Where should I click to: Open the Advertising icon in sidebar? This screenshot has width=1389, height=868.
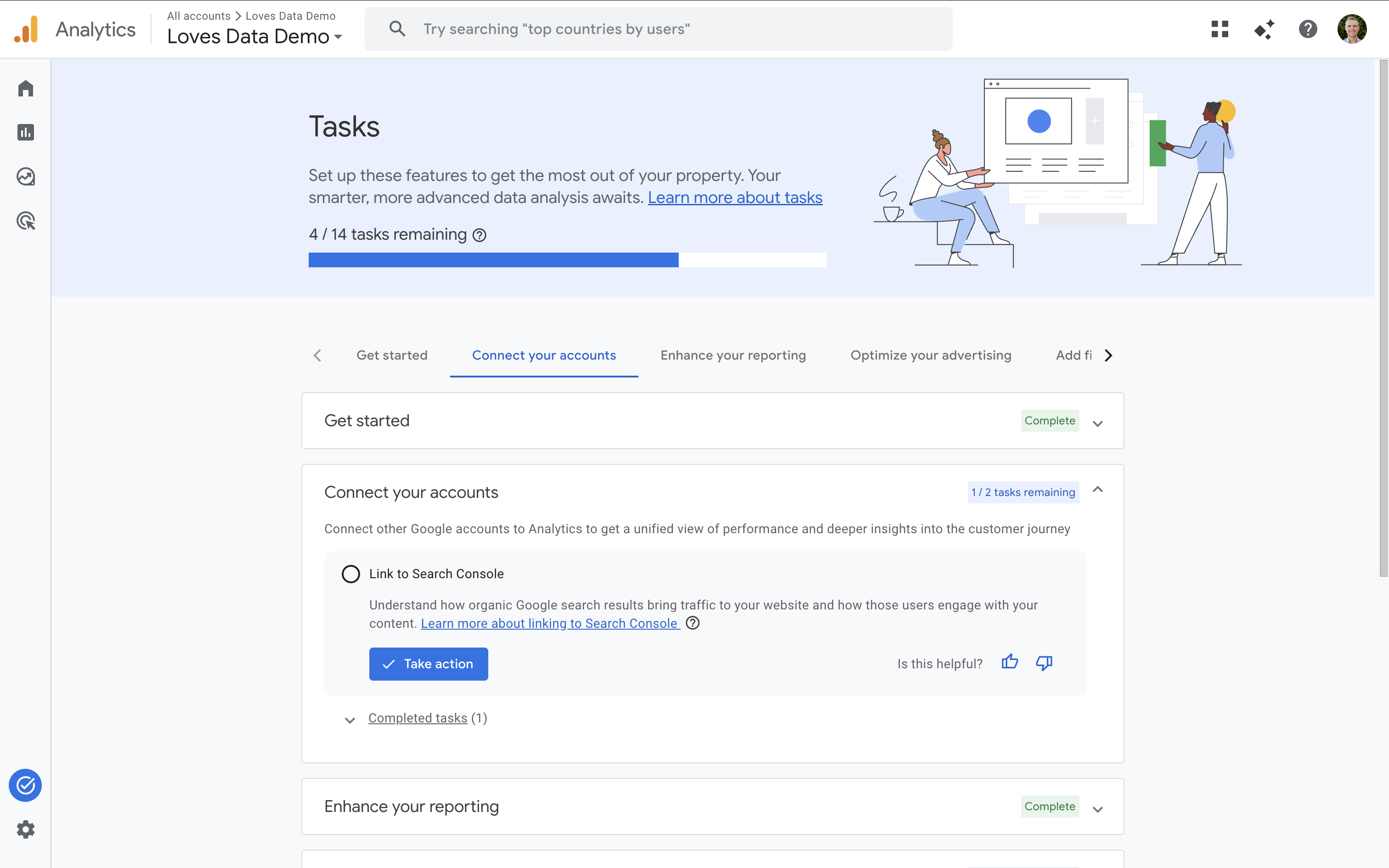(x=25, y=221)
